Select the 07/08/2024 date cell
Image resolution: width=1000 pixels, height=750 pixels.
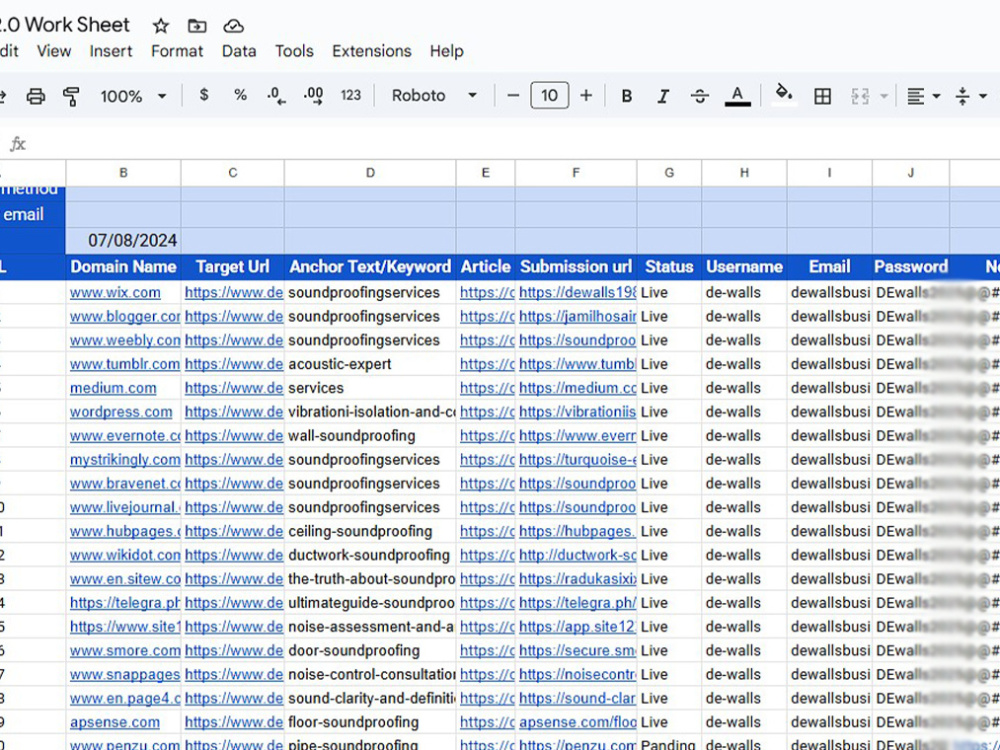pos(123,240)
